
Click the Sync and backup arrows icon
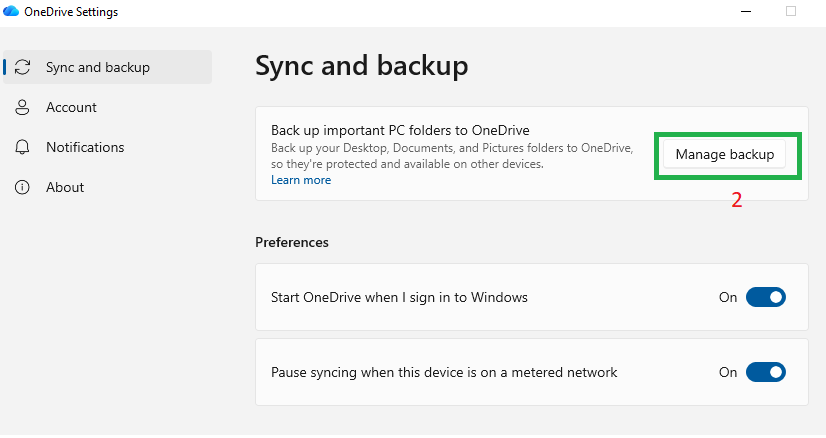22,67
